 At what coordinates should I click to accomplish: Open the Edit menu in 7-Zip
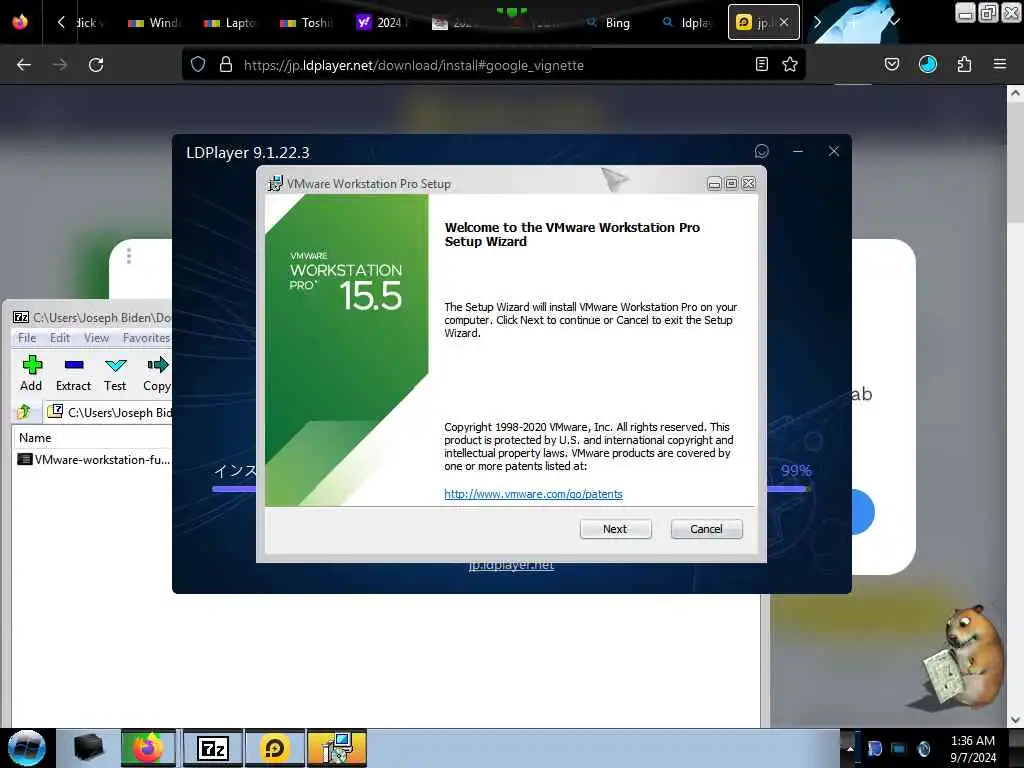click(x=59, y=338)
